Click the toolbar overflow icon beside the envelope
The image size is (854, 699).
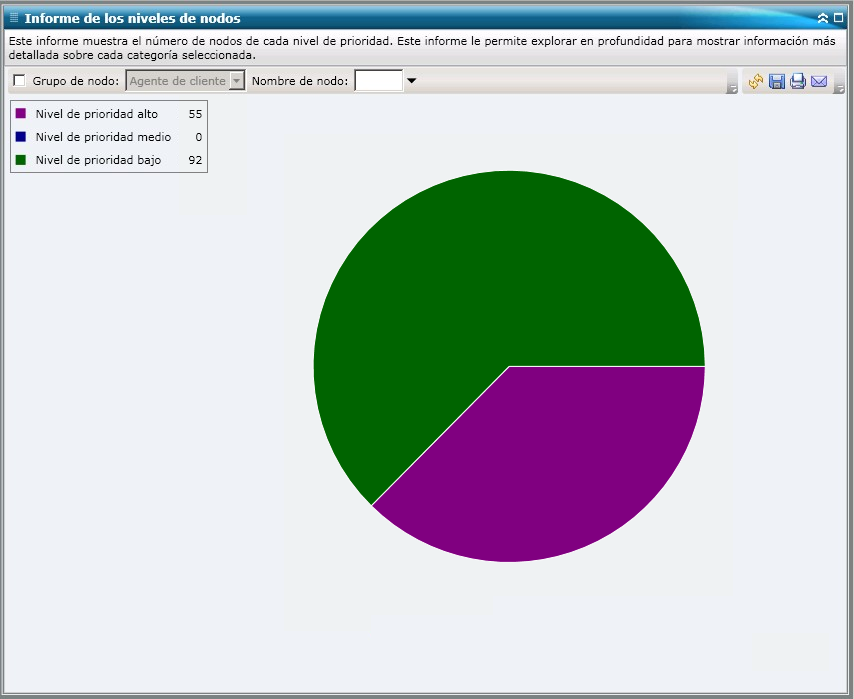[838, 85]
